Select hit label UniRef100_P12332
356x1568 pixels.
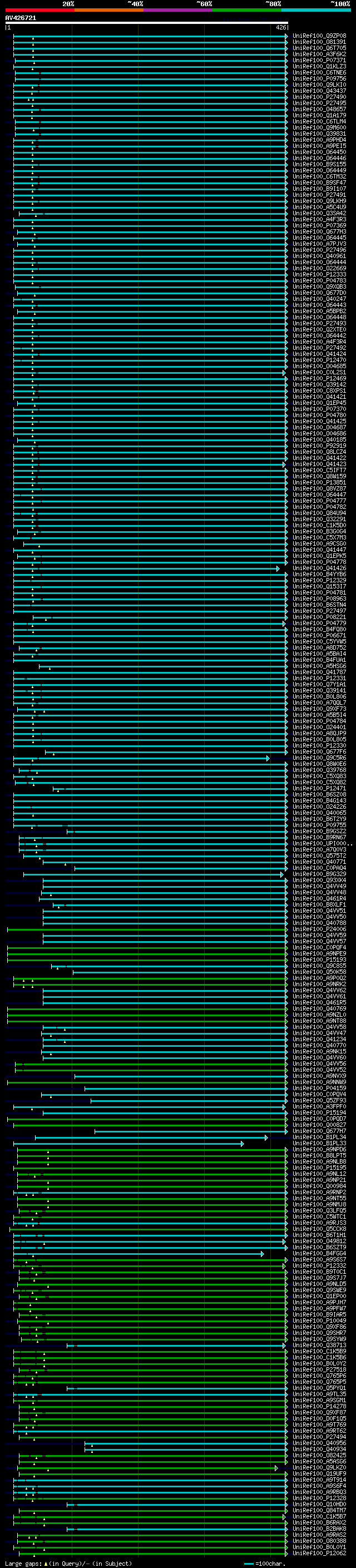(319, 1265)
